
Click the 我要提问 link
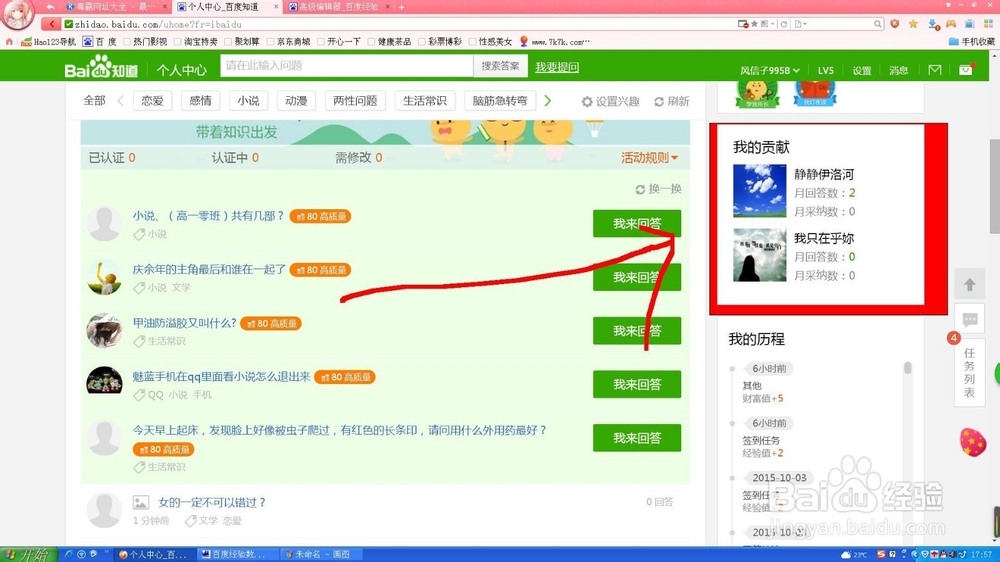tap(557, 67)
